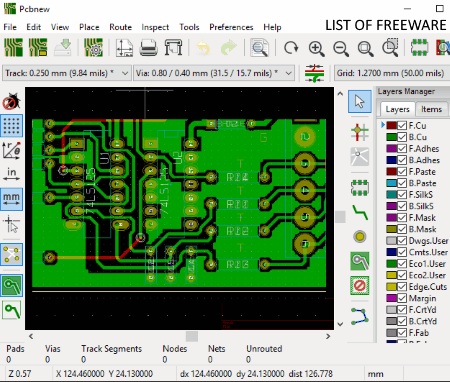
Task: Click the Print board icon
Action: coord(148,48)
